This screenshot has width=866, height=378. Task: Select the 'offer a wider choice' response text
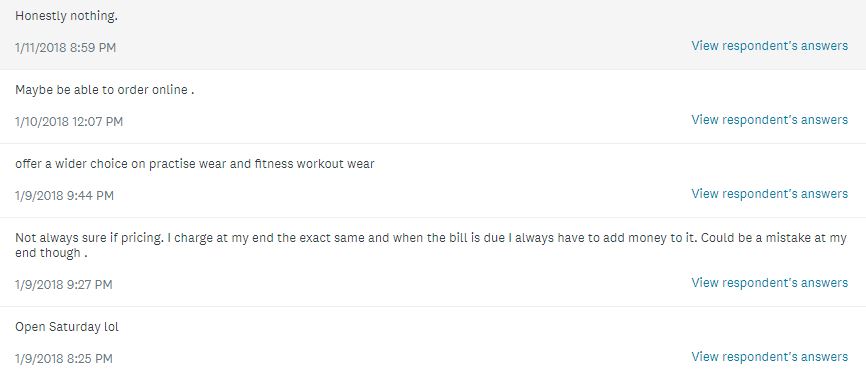[194, 164]
